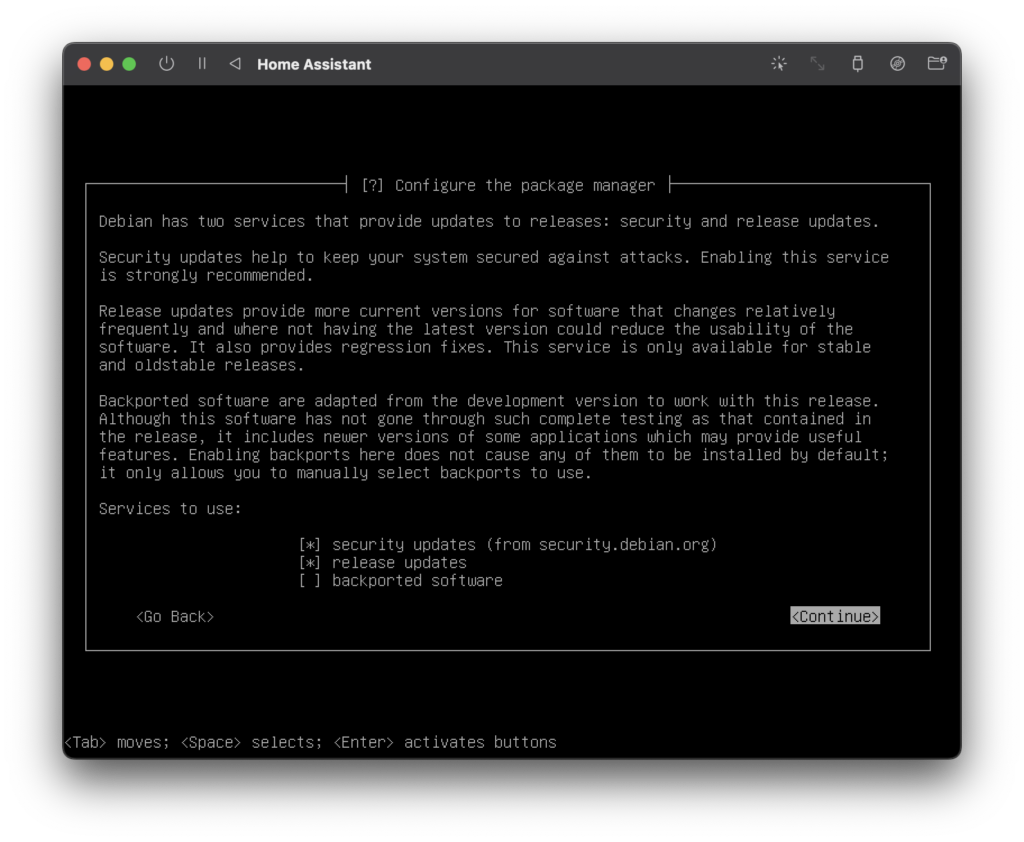Click the power icon in the VM toolbar

click(167, 63)
